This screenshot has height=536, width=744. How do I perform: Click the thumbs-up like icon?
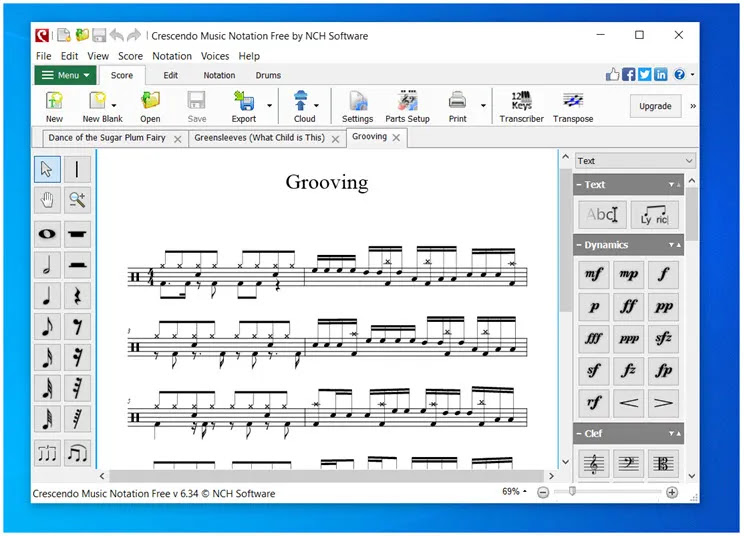coord(613,74)
